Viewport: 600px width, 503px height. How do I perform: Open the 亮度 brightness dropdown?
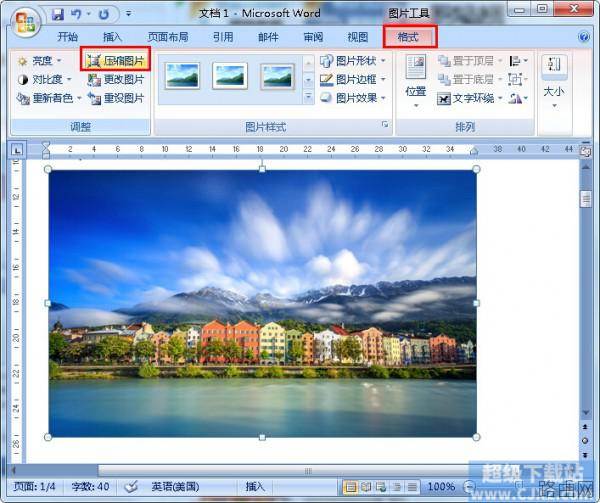(x=39, y=60)
